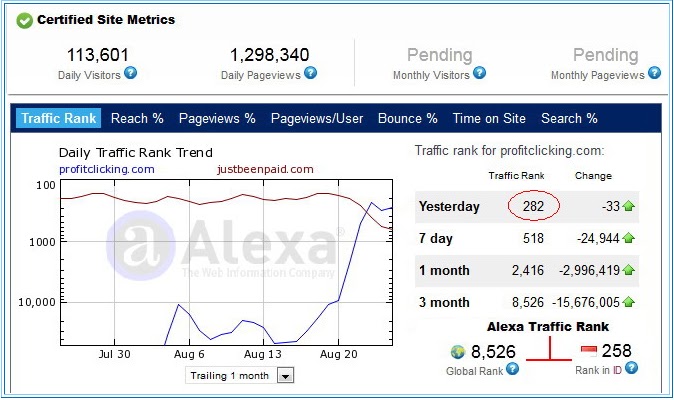This screenshot has width=674, height=400.
Task: Click the change value -33
Action: point(611,206)
